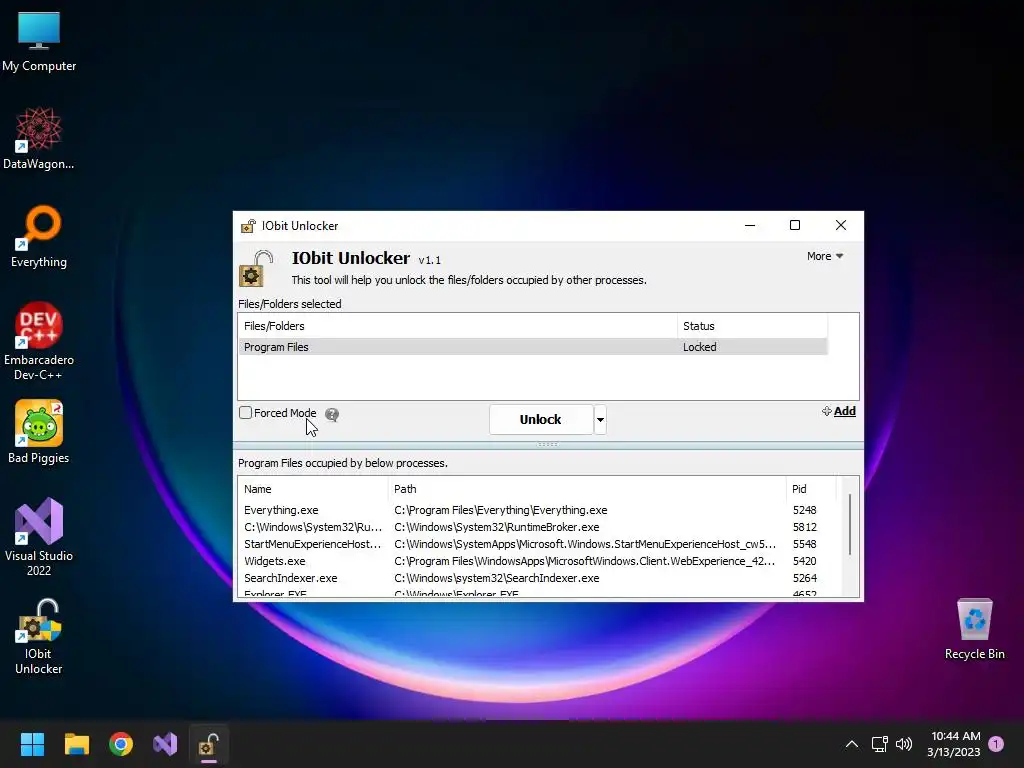Open clock and date at 10:44 AM
The image size is (1024, 768).
pyautogui.click(x=954, y=744)
